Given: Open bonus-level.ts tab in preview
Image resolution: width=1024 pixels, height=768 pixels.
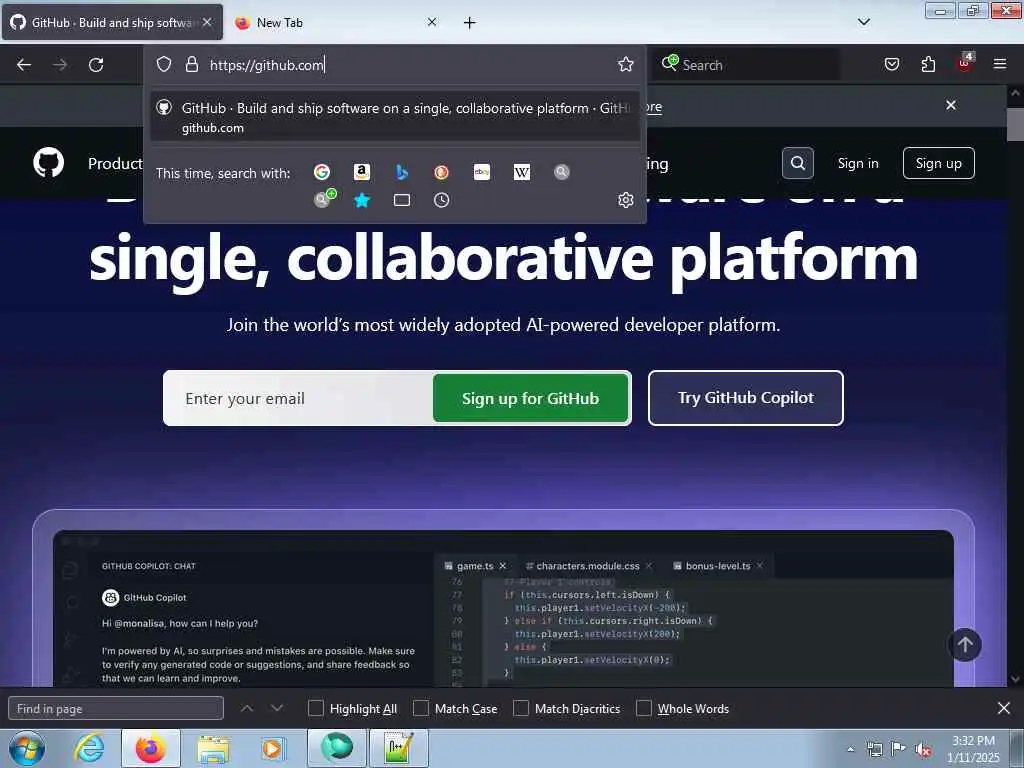Looking at the screenshot, I should coord(718,566).
